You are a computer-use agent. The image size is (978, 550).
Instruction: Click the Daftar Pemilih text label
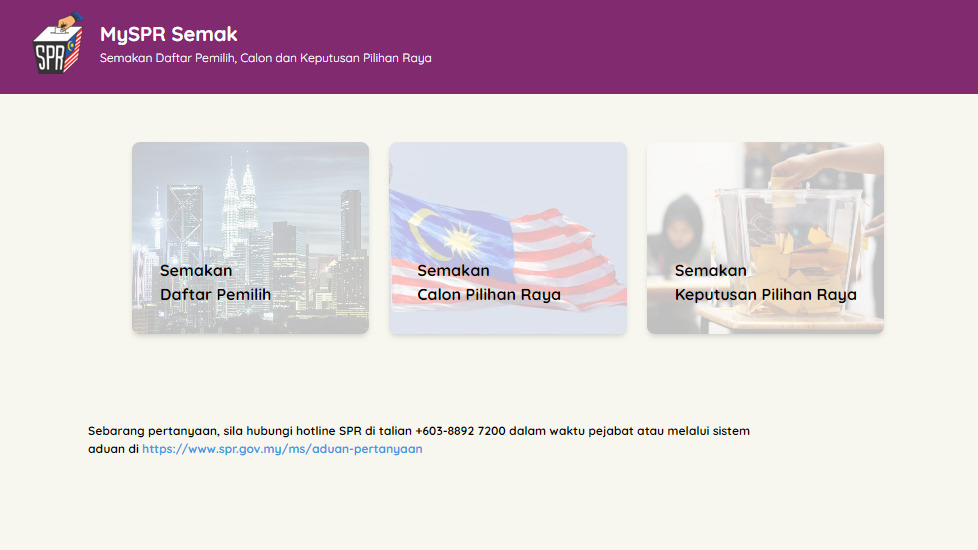[x=215, y=294]
